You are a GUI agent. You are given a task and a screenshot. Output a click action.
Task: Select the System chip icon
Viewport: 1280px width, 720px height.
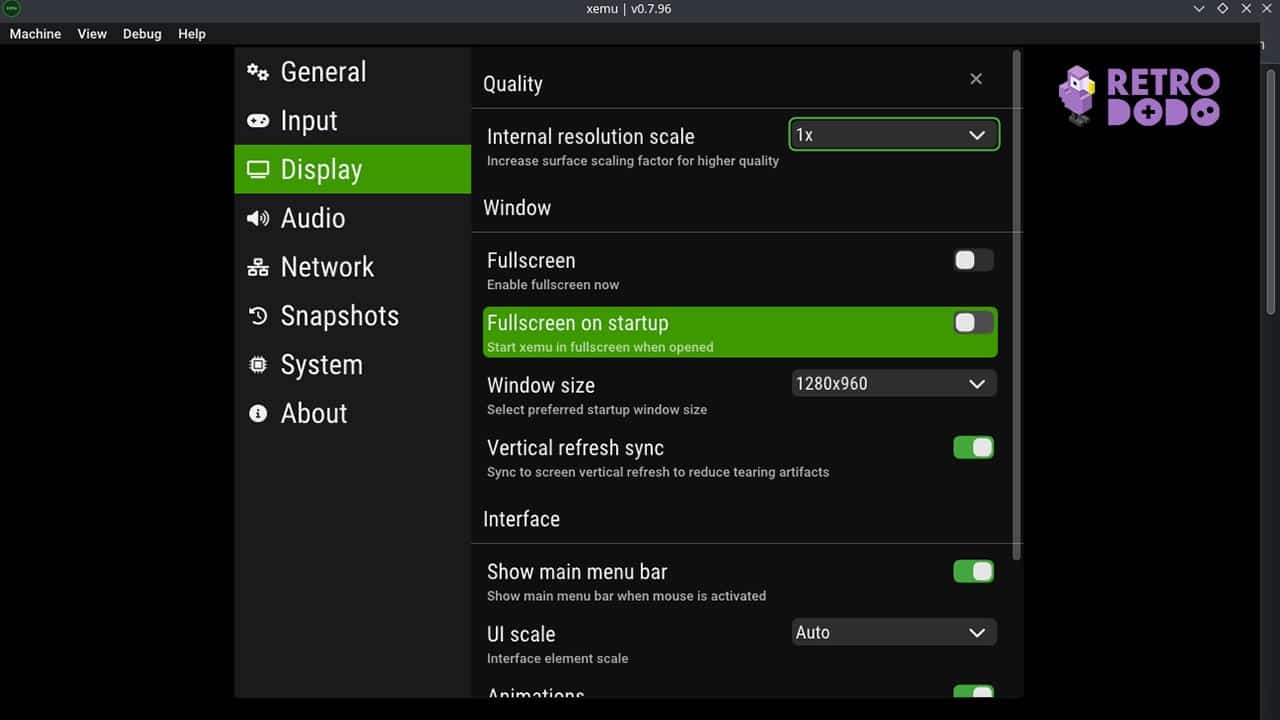[257, 365]
